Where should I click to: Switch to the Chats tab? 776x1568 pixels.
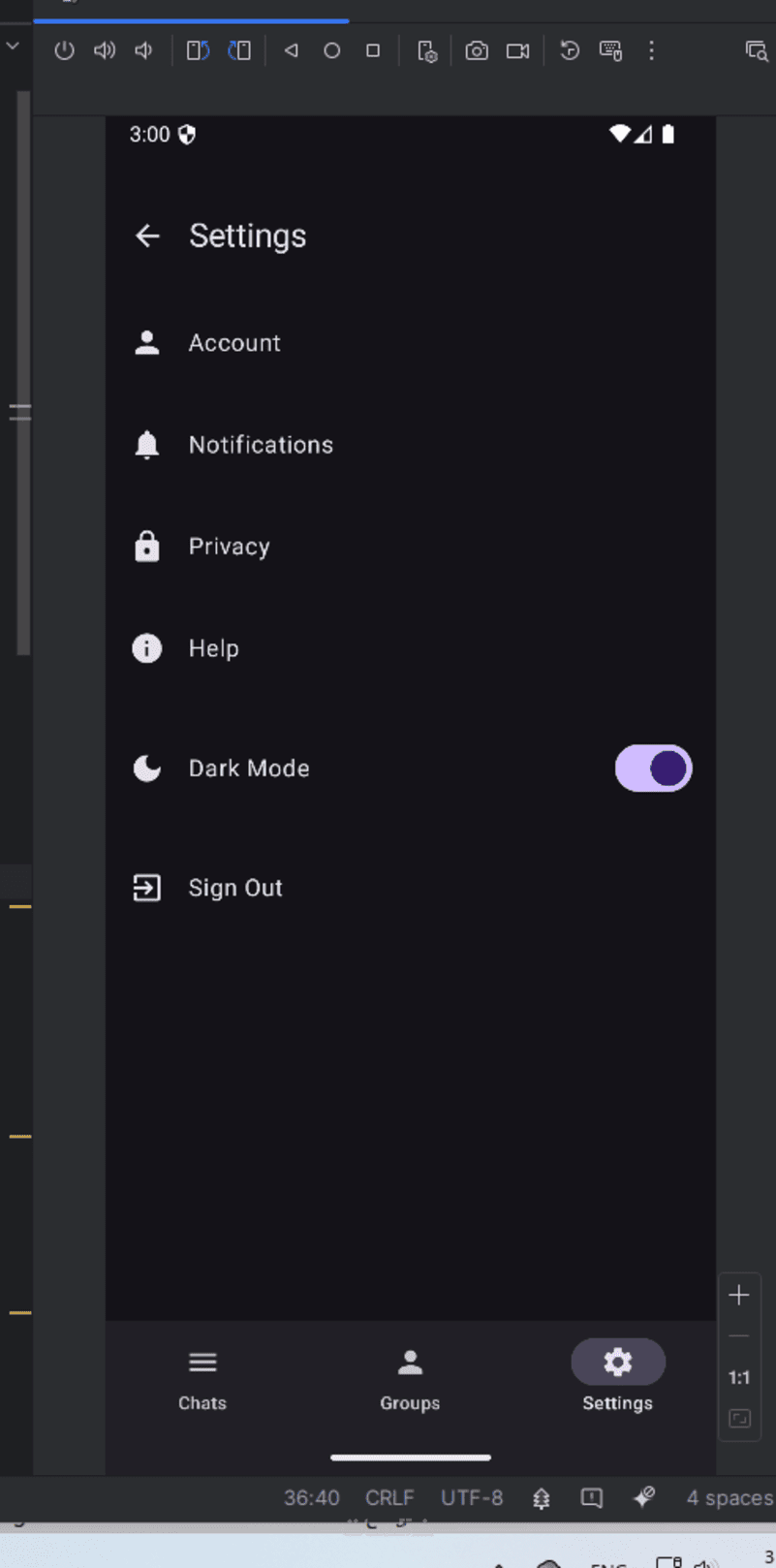[202, 1378]
